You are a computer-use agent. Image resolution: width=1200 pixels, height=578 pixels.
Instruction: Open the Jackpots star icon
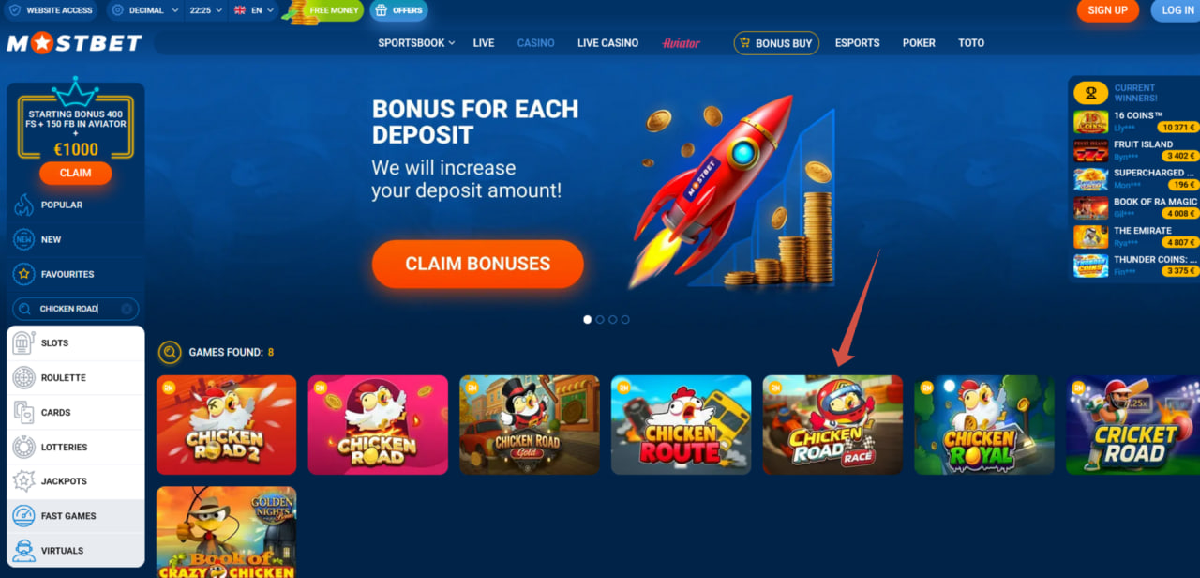pos(23,481)
